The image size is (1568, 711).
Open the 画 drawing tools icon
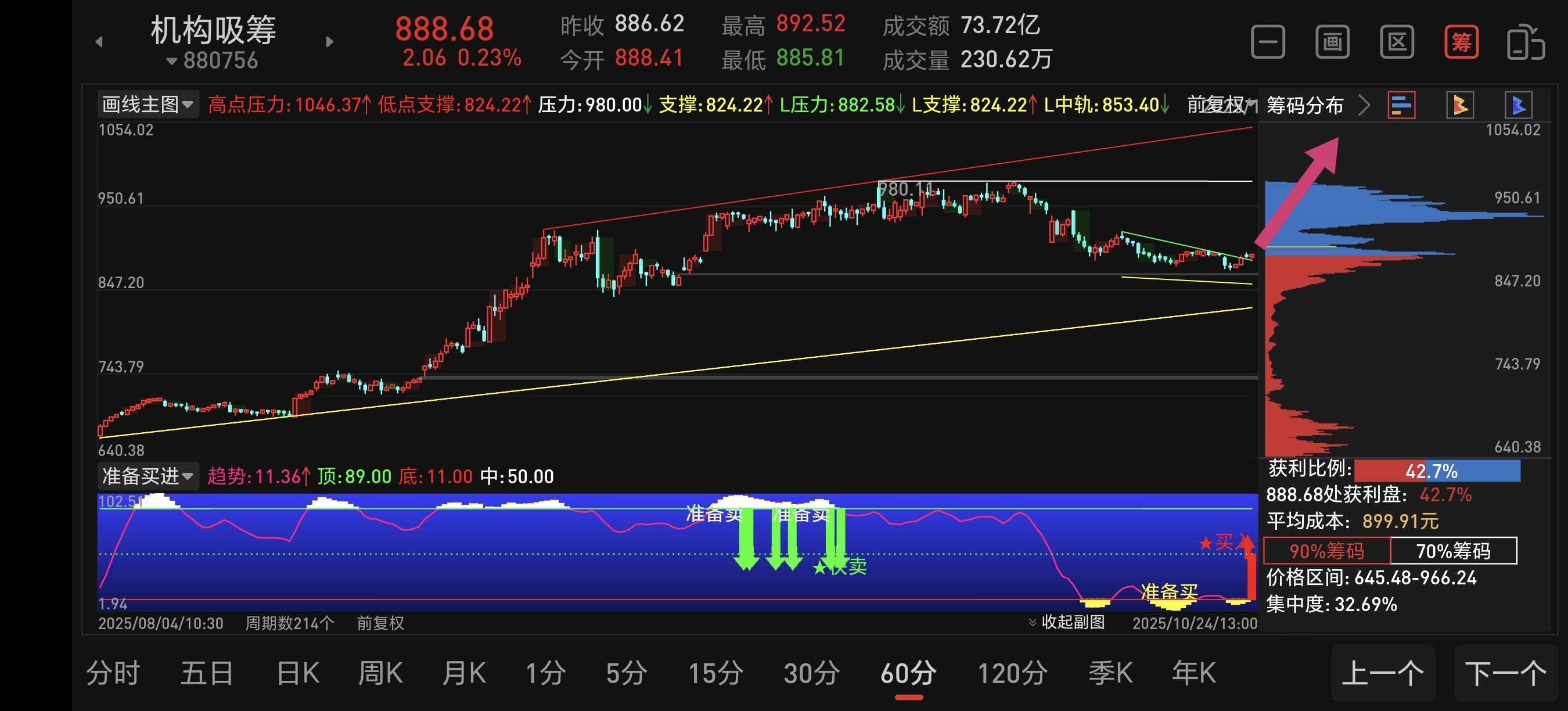(1332, 42)
